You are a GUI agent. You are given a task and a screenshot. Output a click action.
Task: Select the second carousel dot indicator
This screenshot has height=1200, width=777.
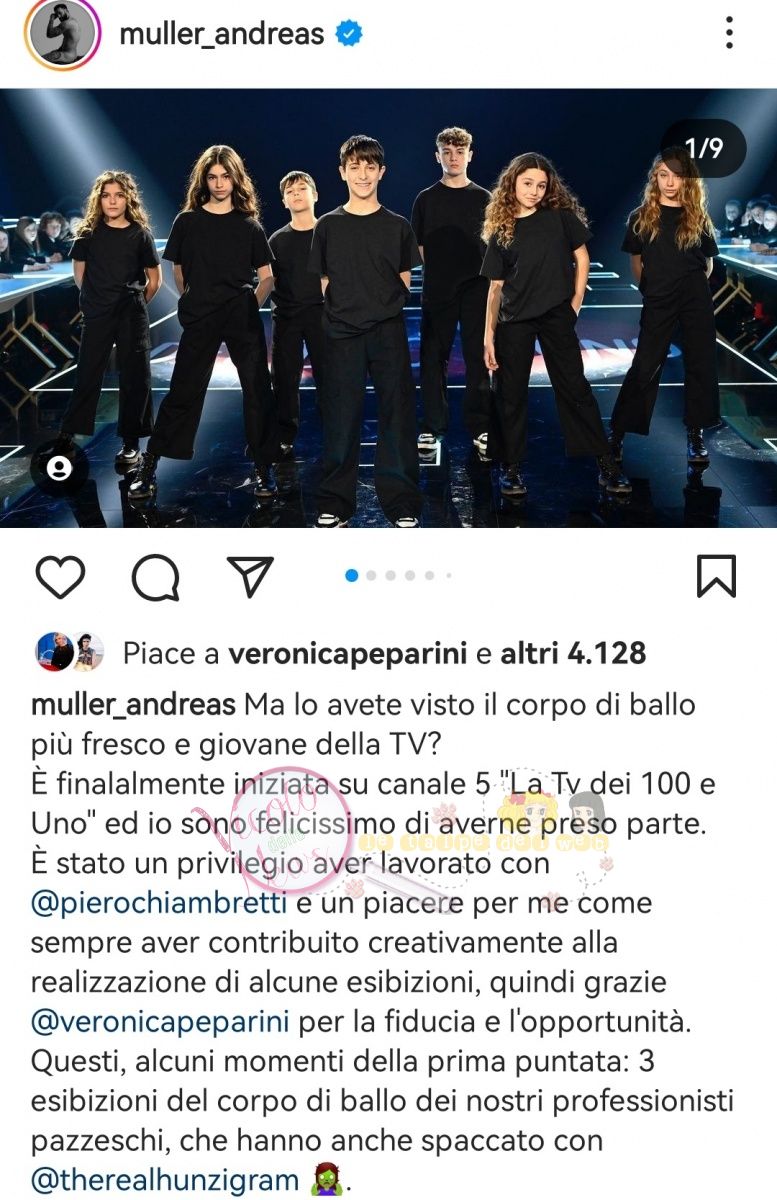372,575
